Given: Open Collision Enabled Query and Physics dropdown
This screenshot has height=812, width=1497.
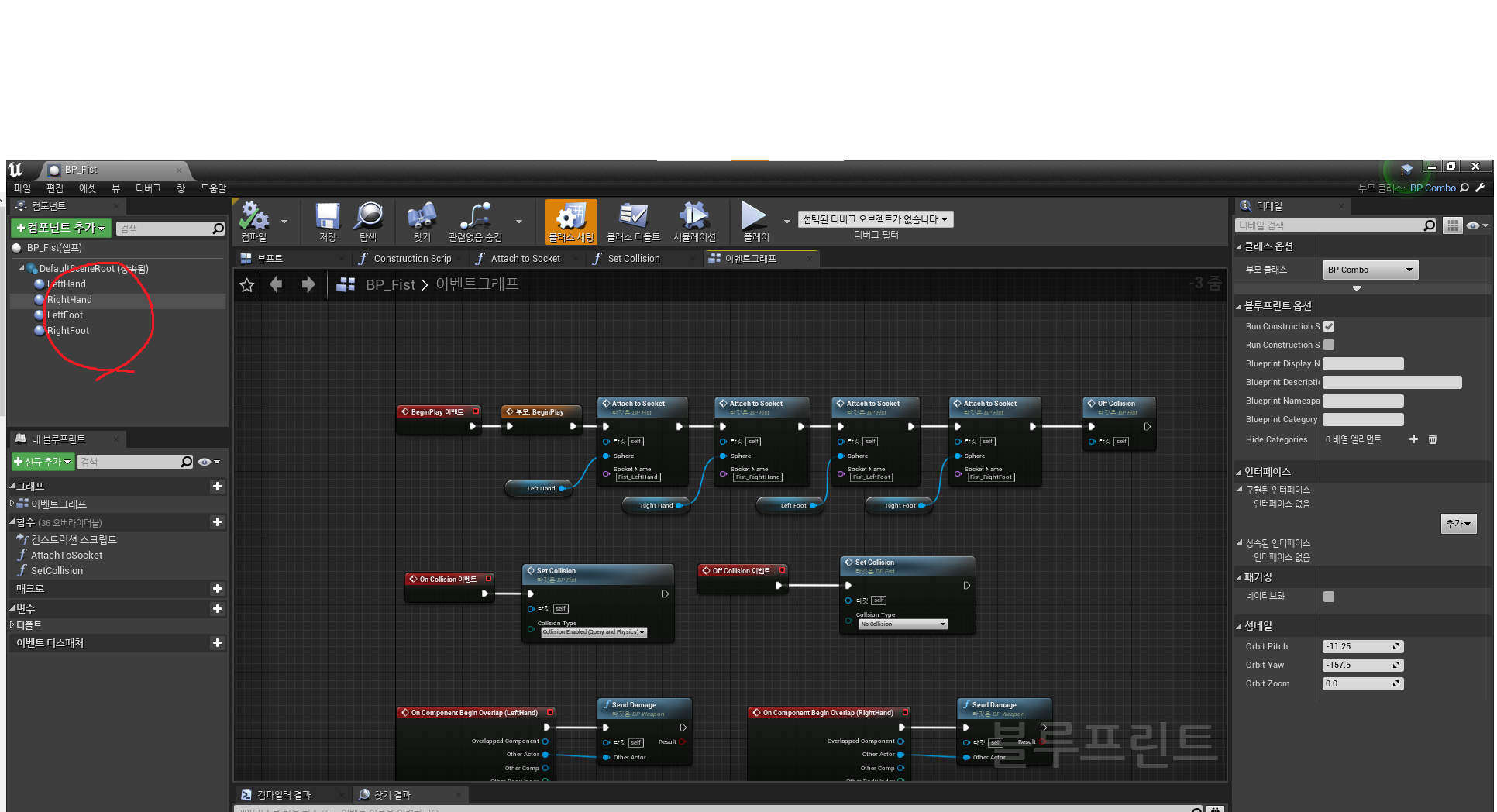Looking at the screenshot, I should [x=594, y=632].
